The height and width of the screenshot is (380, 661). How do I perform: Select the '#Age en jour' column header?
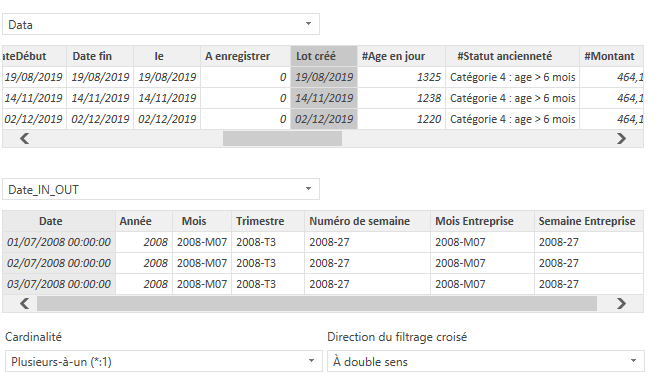pos(401,56)
